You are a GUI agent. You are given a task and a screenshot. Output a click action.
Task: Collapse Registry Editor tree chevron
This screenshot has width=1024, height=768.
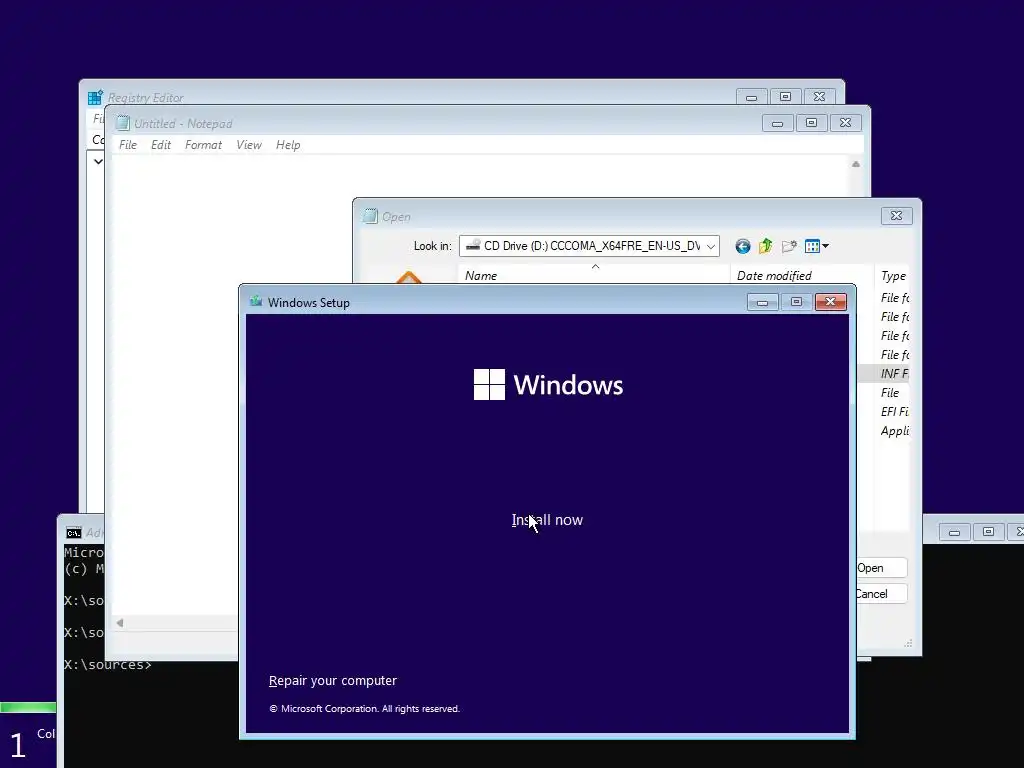click(98, 161)
